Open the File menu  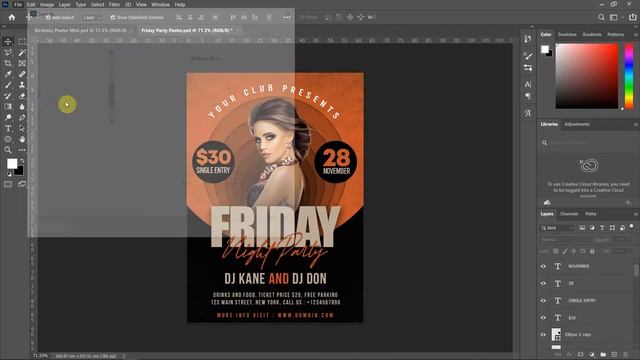18,4
